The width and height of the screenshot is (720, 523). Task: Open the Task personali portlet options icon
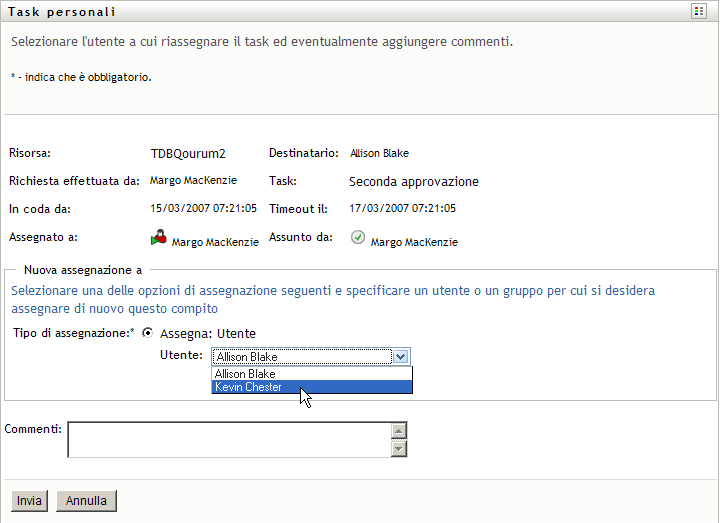[699, 11]
